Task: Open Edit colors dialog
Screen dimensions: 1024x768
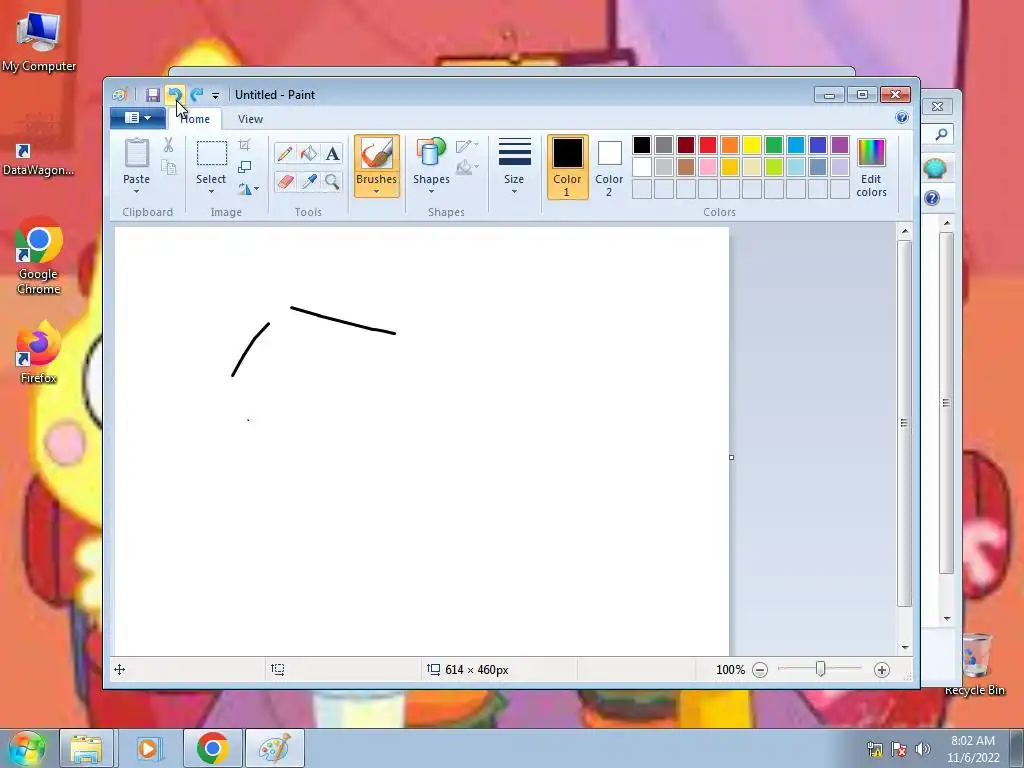Action: point(871,168)
